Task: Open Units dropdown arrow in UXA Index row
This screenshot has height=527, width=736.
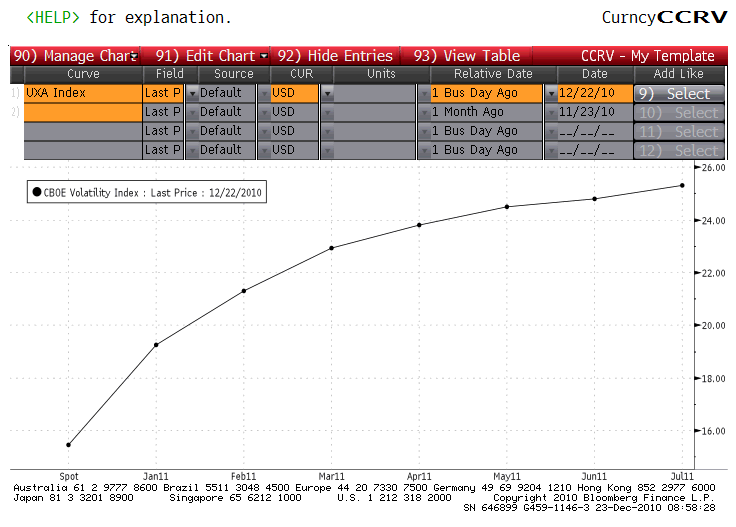Action: click(x=328, y=93)
